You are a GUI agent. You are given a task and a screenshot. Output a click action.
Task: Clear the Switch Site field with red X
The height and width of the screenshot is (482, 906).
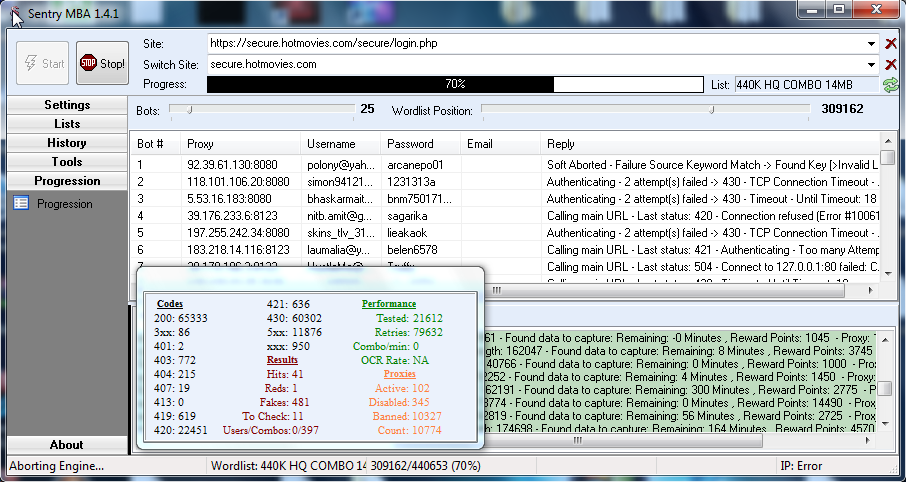pos(891,64)
